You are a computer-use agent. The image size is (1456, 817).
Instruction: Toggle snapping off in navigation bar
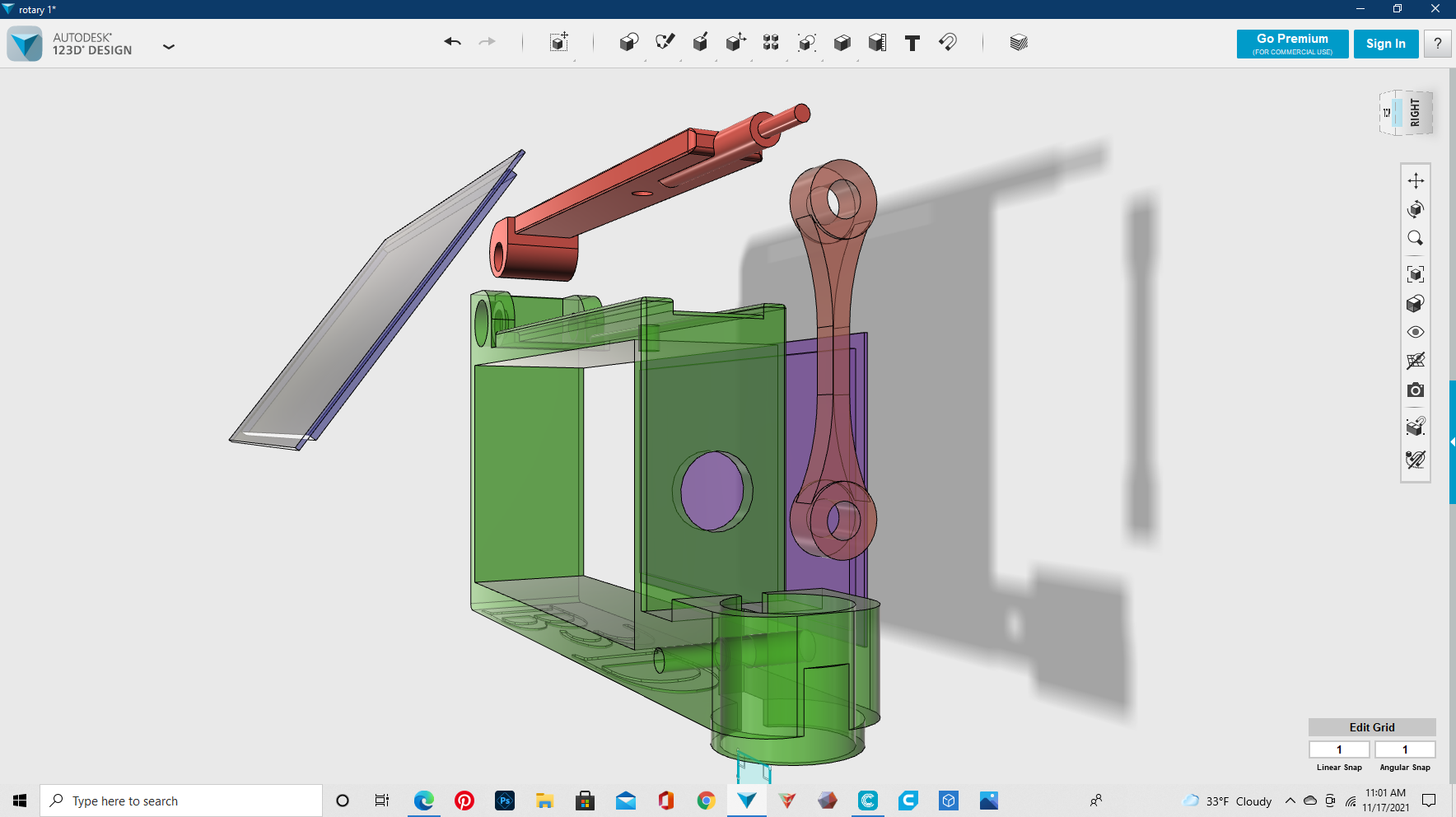click(x=1415, y=460)
